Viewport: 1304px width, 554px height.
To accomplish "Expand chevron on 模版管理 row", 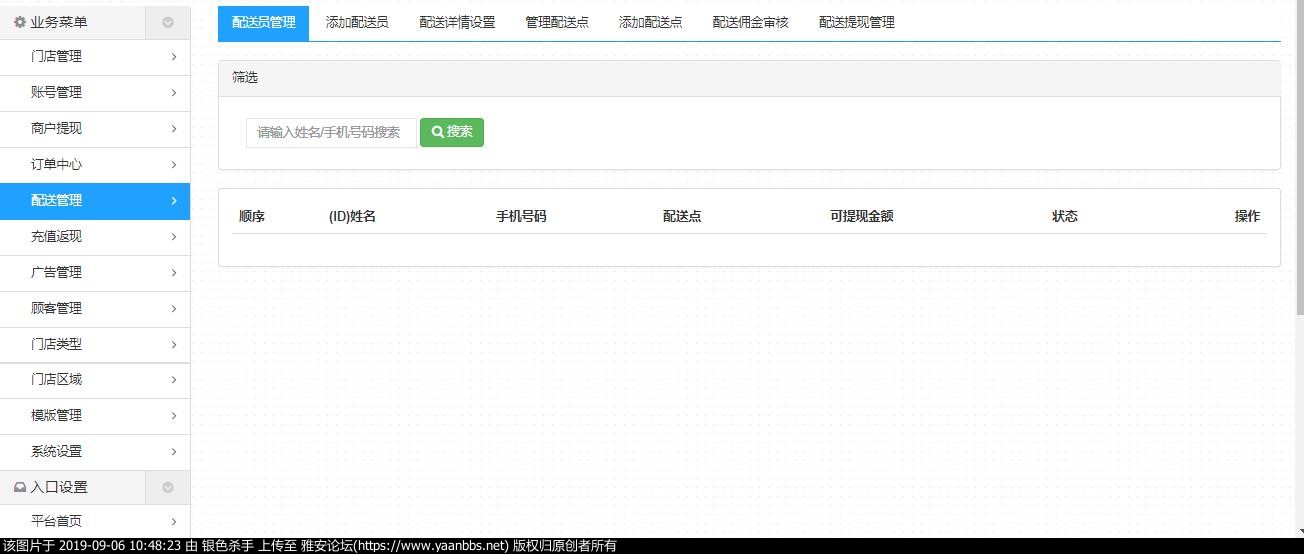I will click(x=174, y=416).
